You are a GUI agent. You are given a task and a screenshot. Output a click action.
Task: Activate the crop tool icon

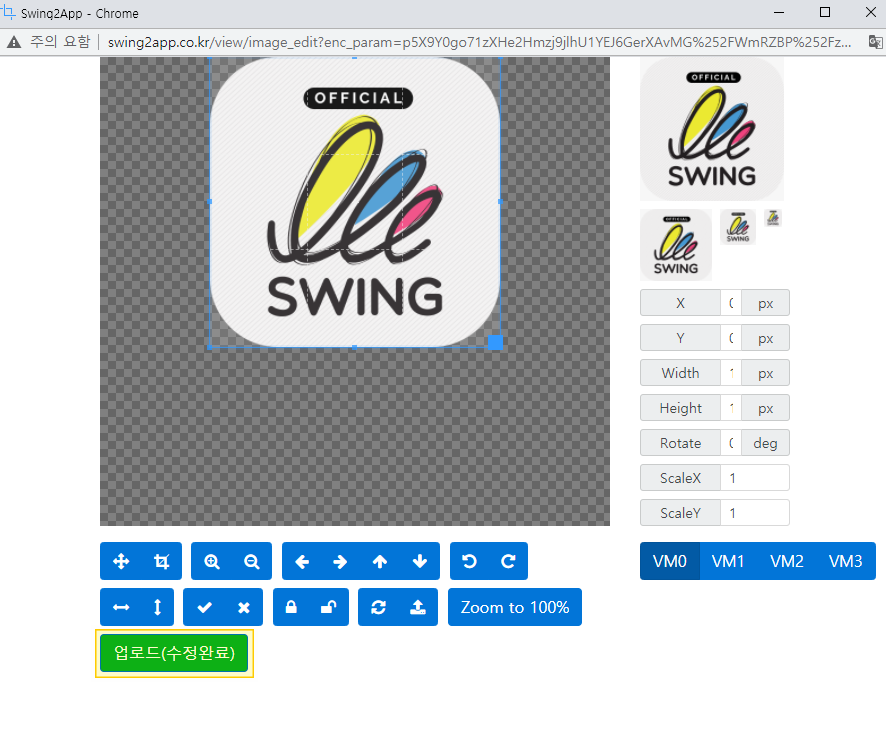pyautogui.click(x=161, y=562)
